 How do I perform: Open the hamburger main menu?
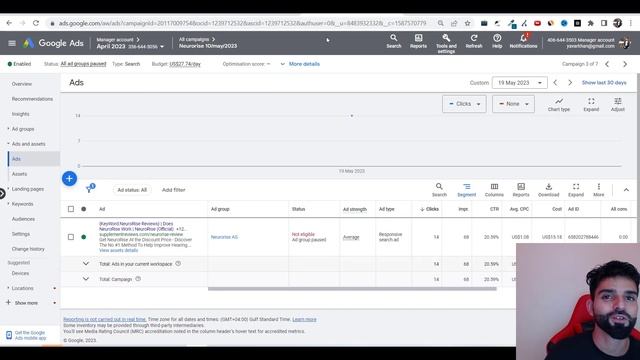tap(12, 43)
